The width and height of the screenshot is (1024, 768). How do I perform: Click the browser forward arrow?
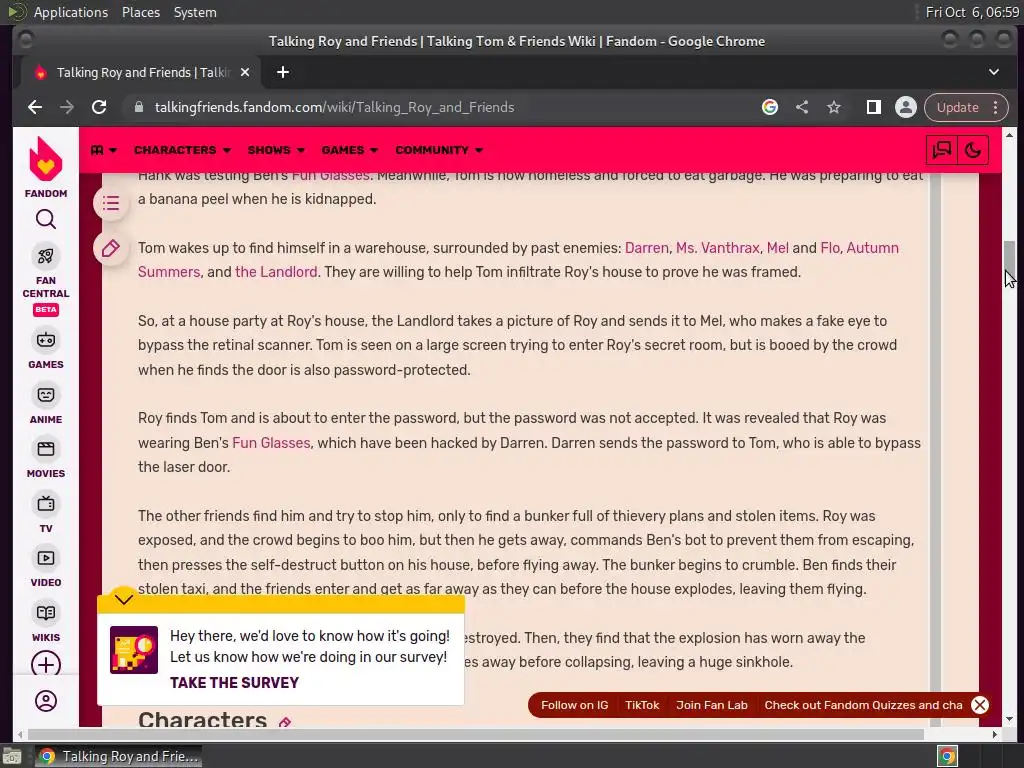67,107
